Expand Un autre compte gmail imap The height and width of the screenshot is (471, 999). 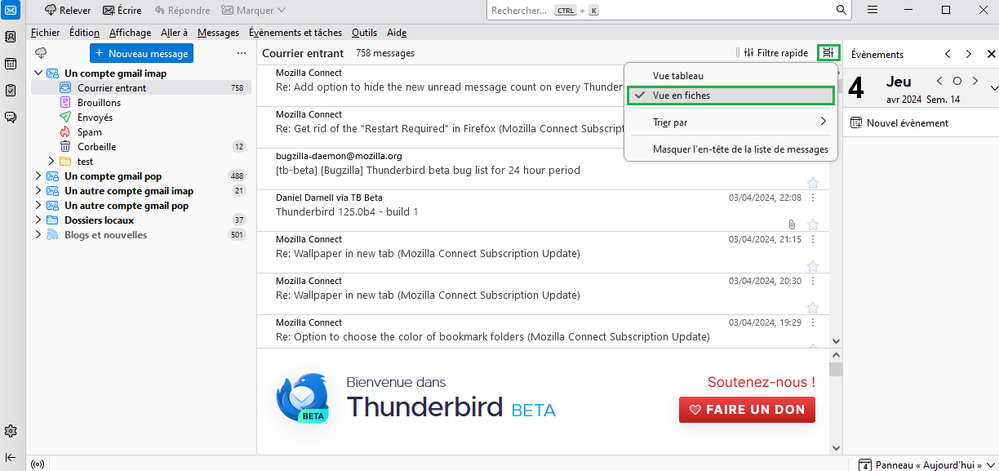(38, 191)
